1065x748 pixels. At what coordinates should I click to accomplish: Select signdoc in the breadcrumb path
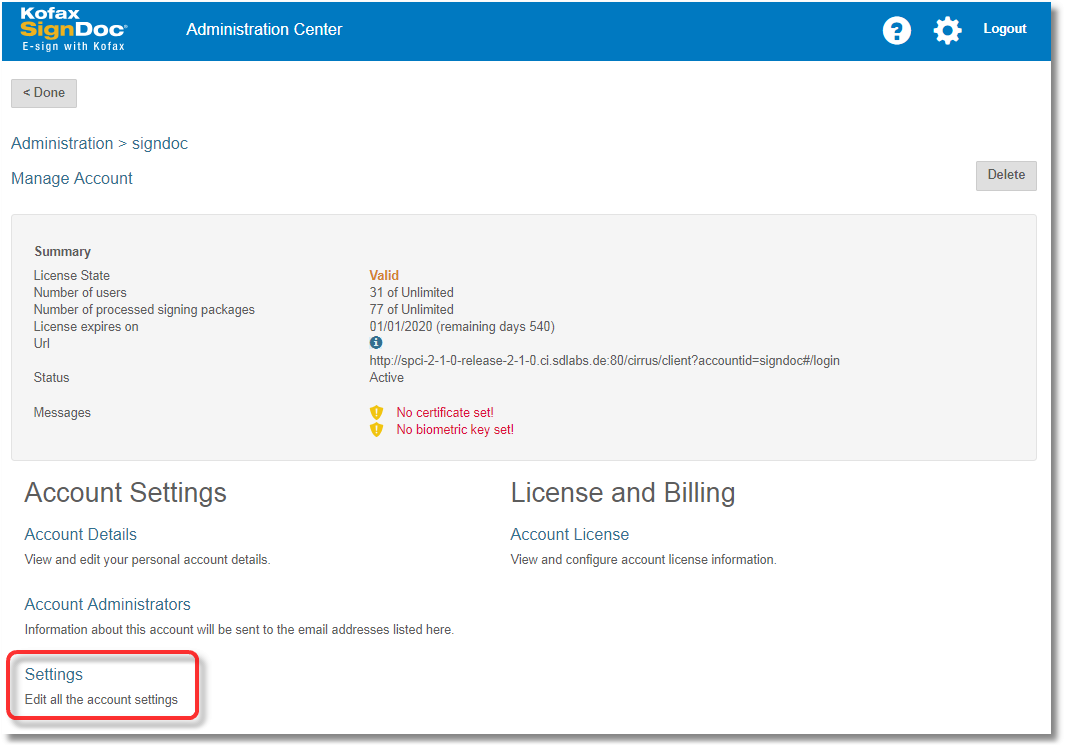click(160, 144)
